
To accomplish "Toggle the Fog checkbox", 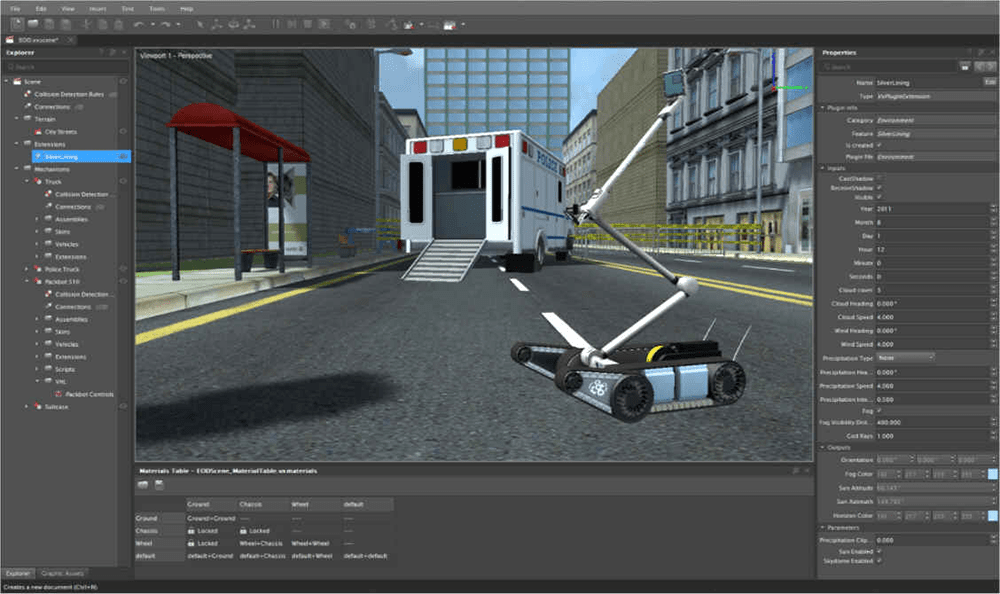I will pyautogui.click(x=880, y=410).
